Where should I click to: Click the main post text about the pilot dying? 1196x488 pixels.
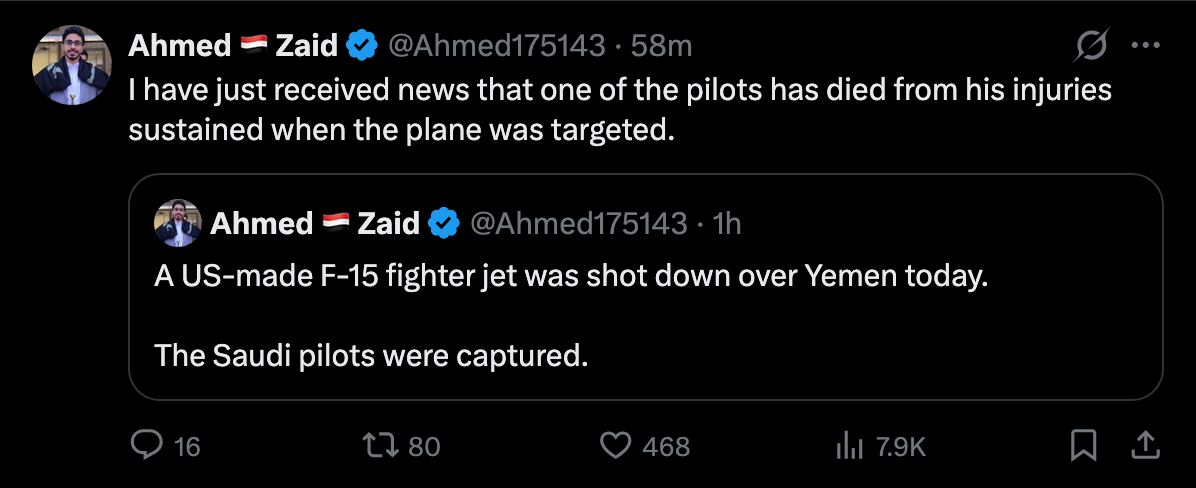point(619,111)
